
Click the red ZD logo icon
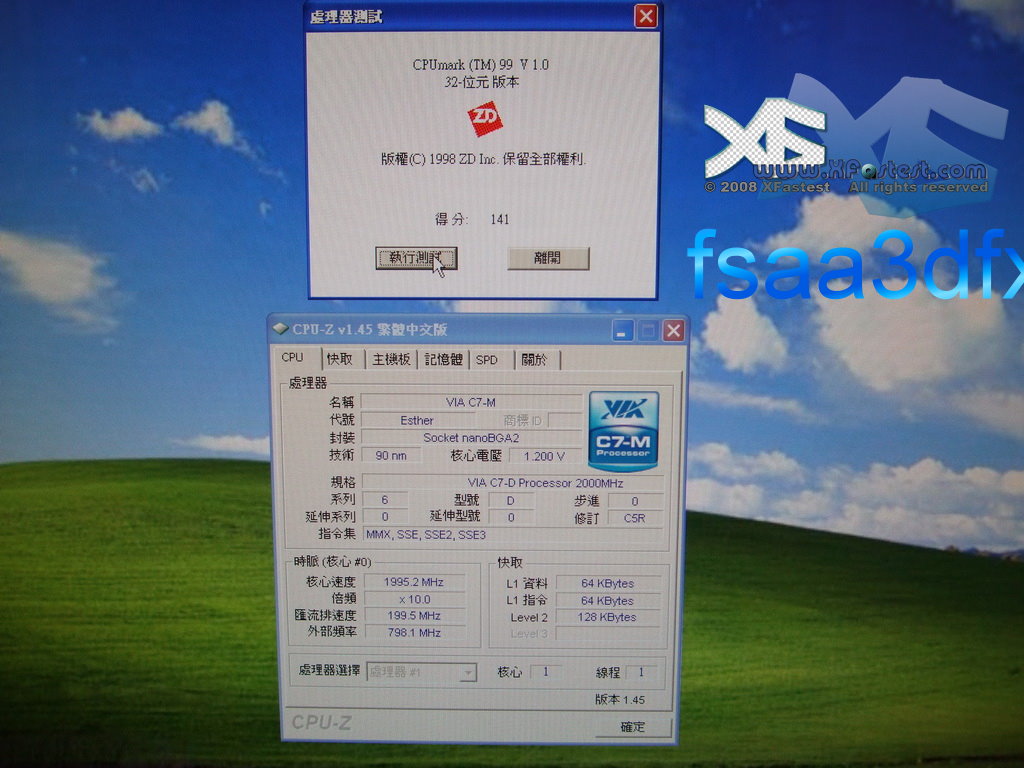(485, 118)
